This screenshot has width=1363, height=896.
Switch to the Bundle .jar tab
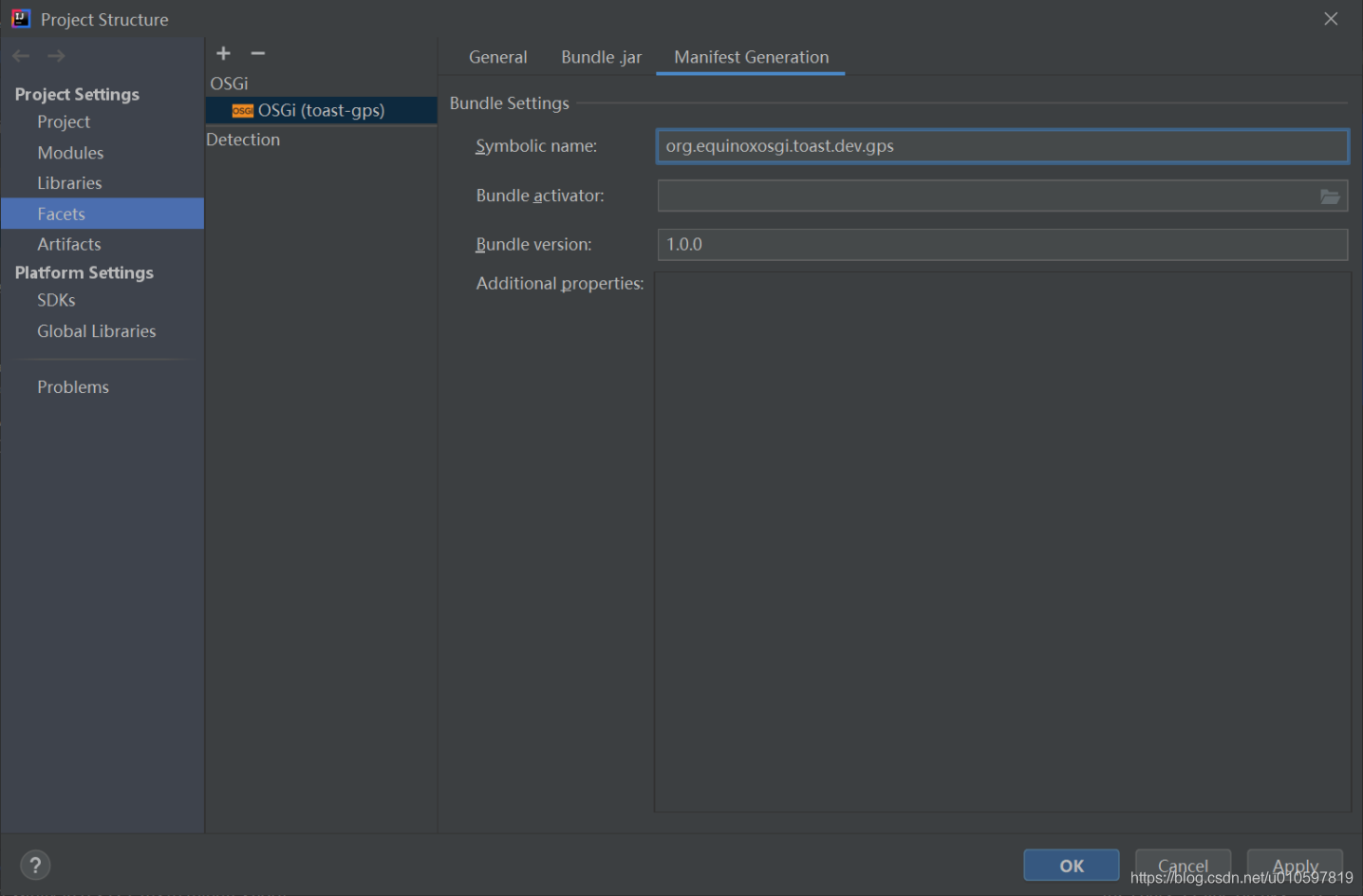click(601, 57)
